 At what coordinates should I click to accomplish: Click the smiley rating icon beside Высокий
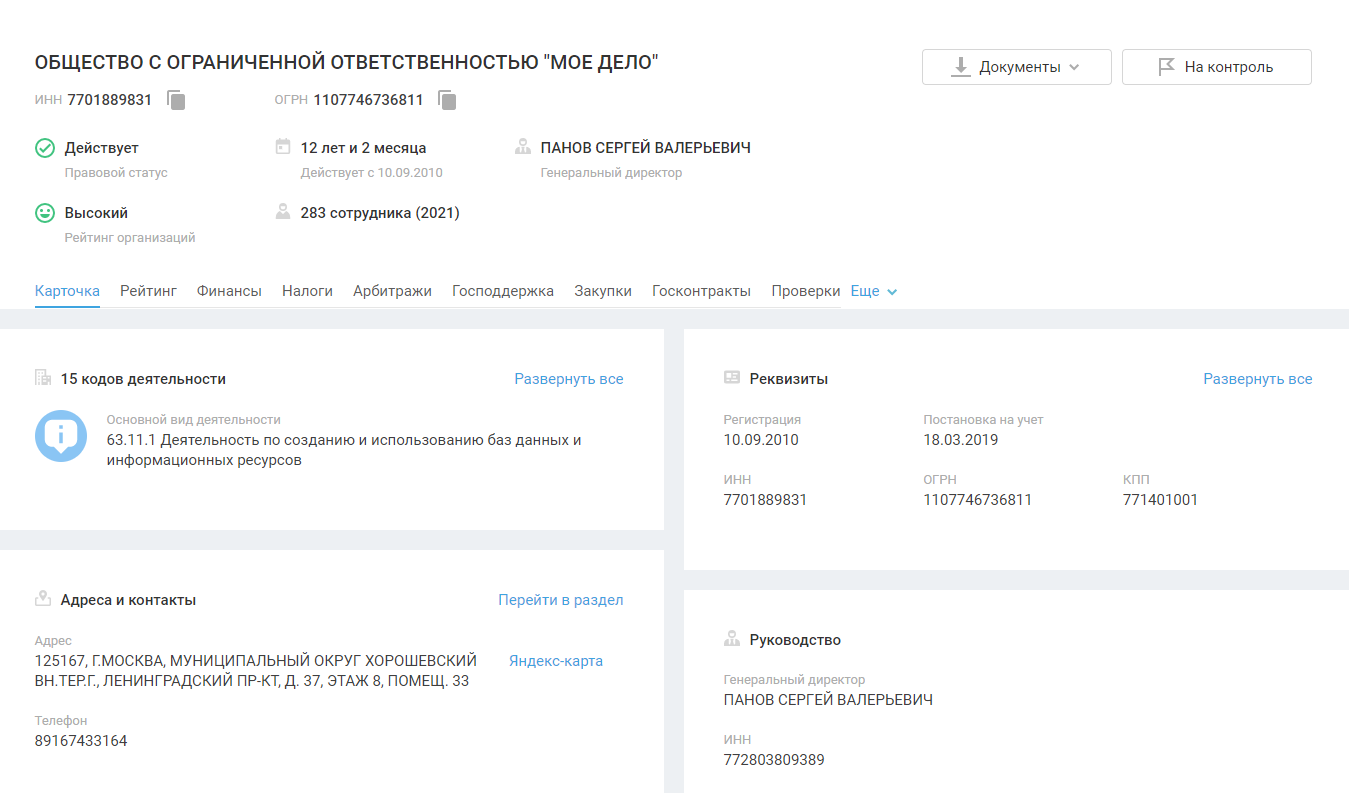(x=45, y=213)
